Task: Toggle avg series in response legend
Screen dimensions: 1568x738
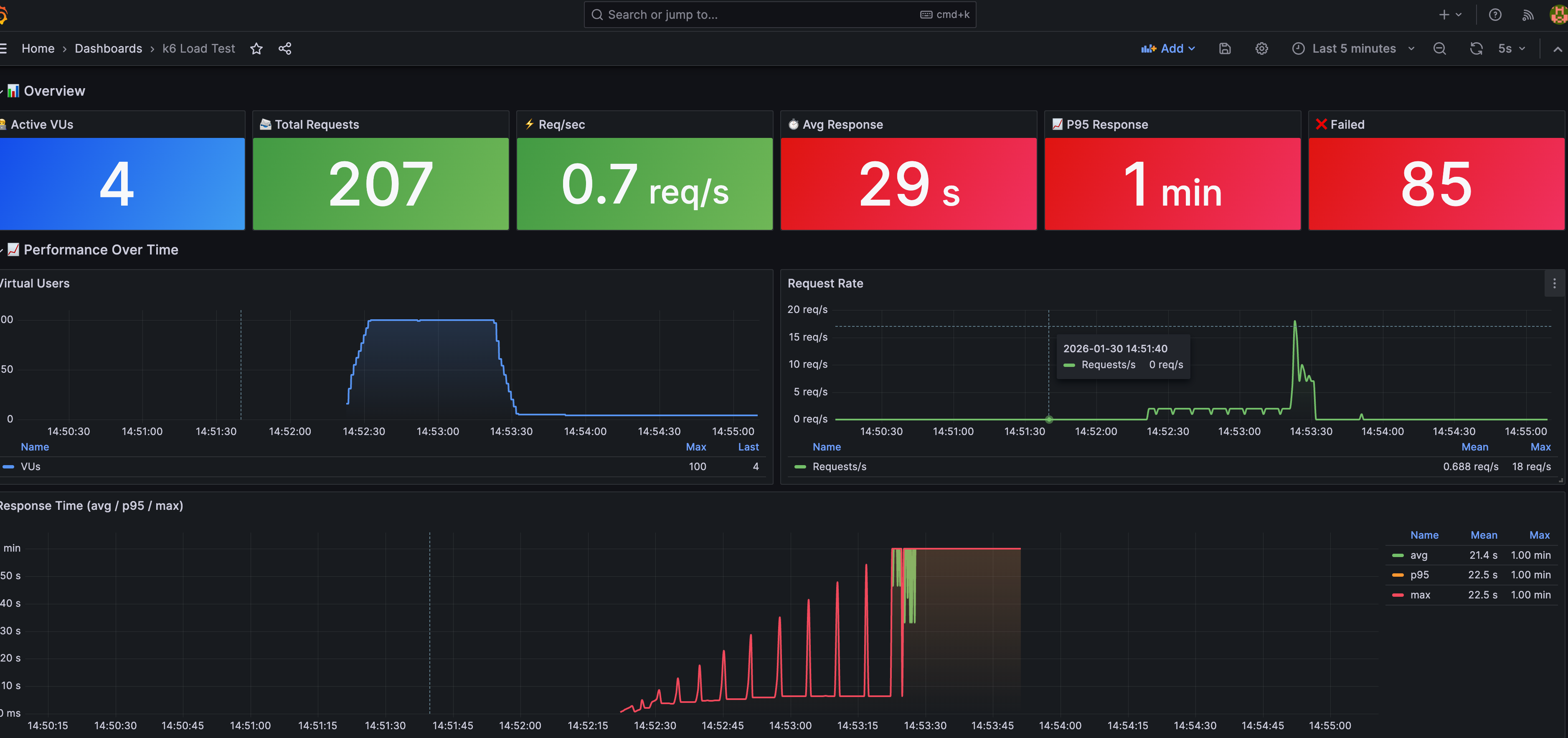Action: (x=1418, y=555)
